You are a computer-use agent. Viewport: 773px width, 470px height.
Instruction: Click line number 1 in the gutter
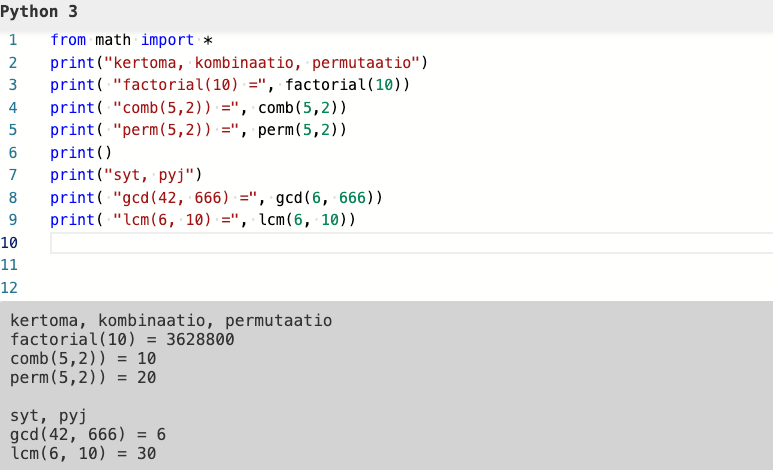pos(13,41)
